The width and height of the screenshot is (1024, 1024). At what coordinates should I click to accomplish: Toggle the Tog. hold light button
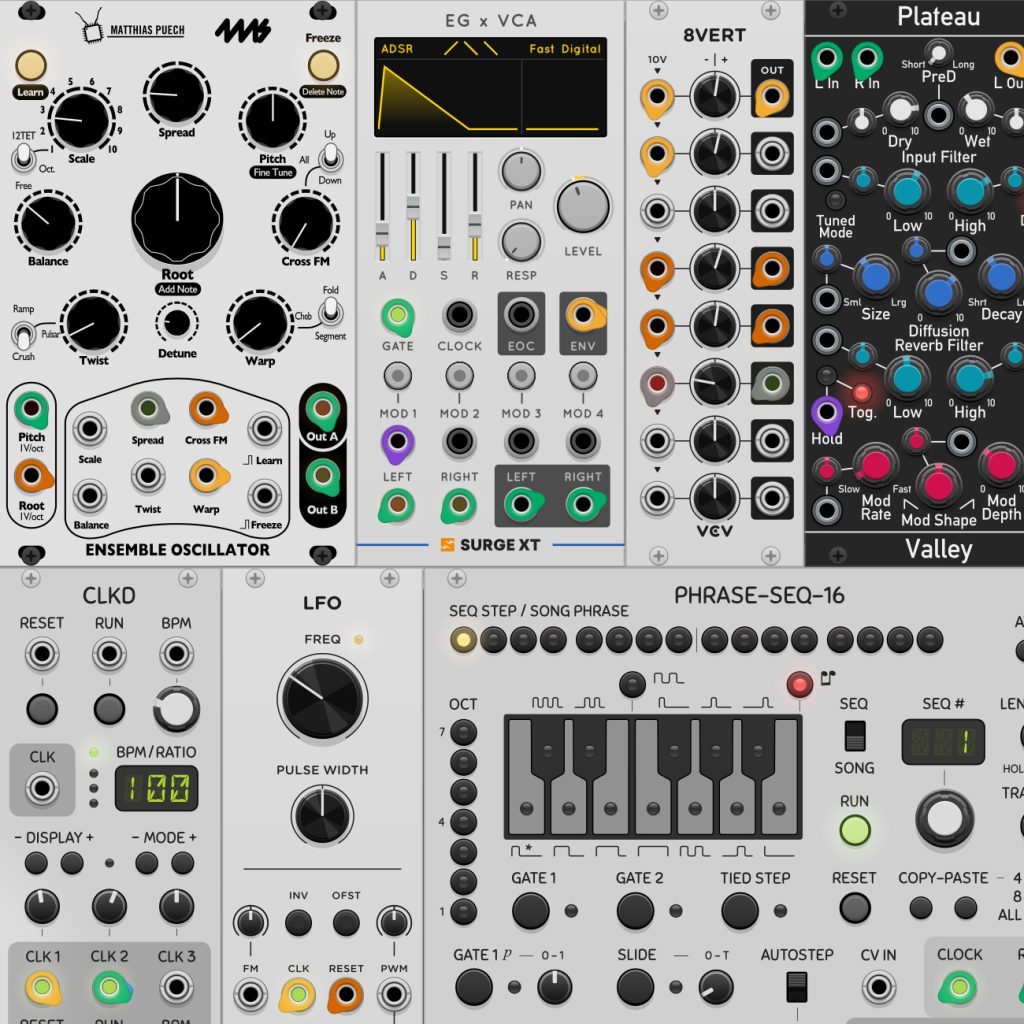coord(861,392)
